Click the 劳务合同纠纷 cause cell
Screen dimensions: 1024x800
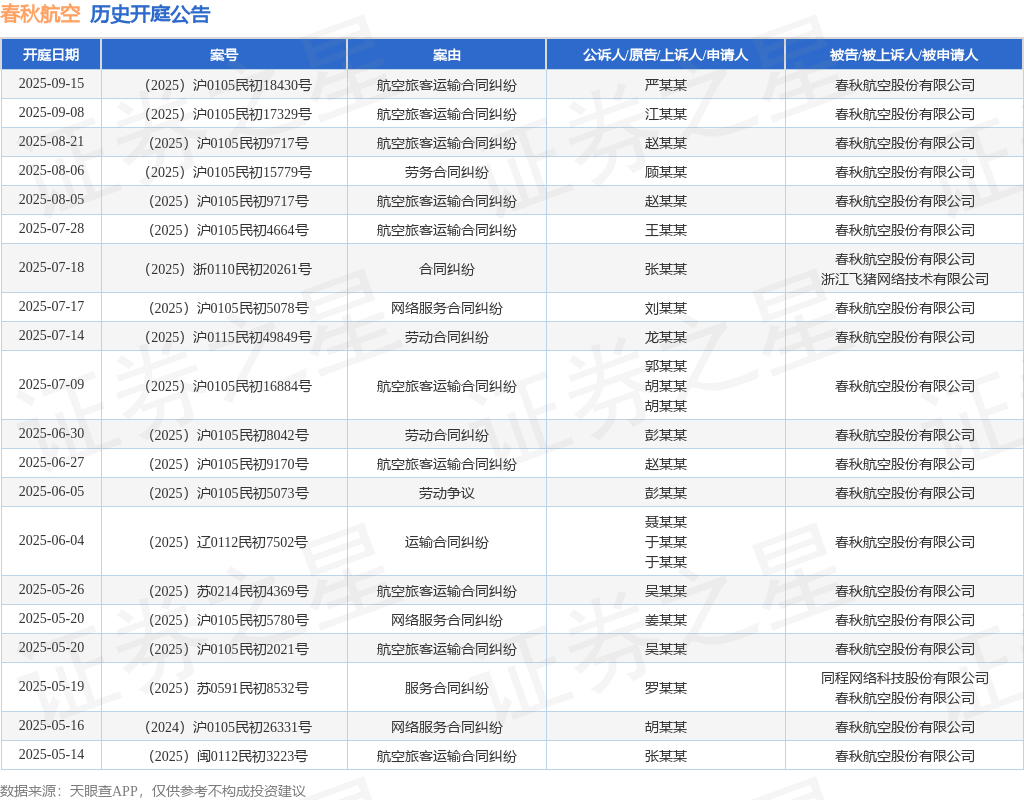coord(447,172)
